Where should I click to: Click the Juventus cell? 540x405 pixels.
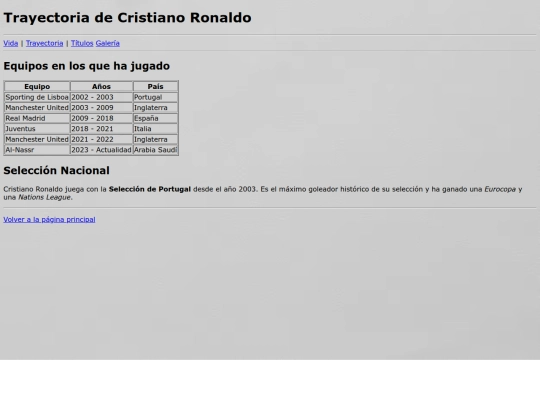[x=37, y=129]
